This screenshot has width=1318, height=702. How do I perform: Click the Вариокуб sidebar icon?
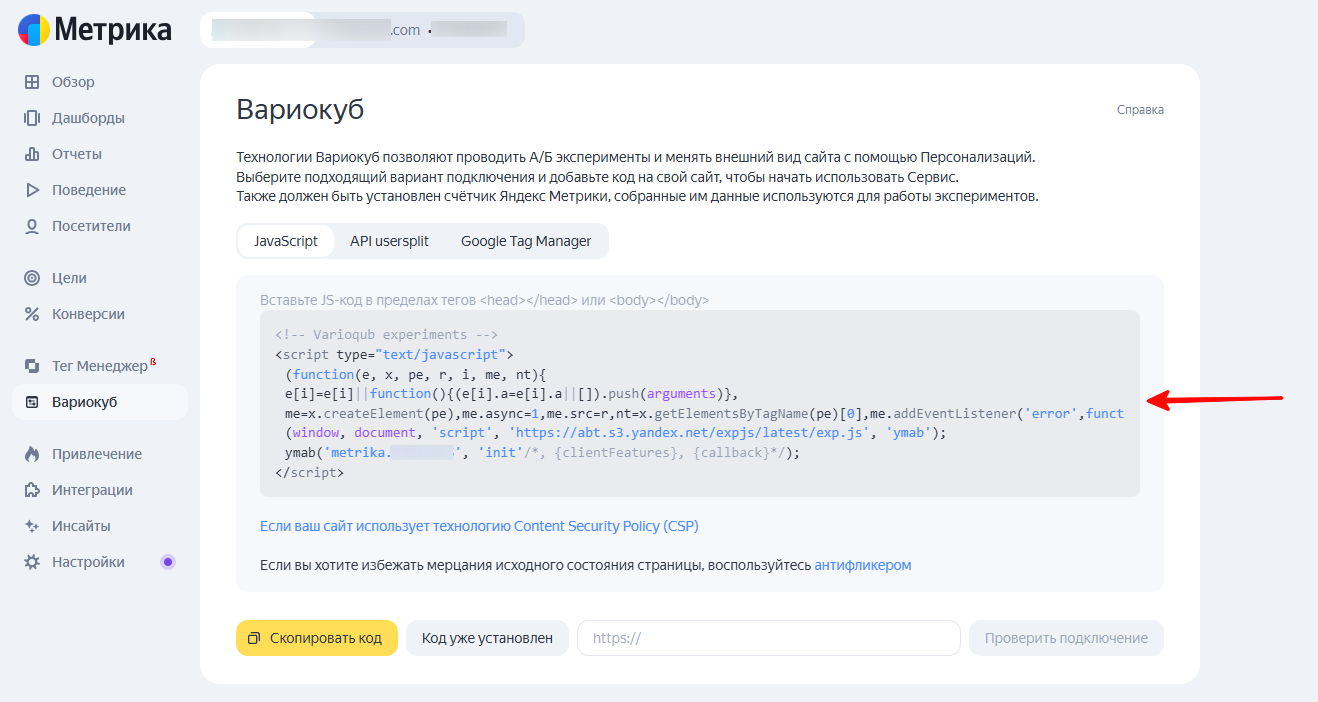(x=32, y=402)
